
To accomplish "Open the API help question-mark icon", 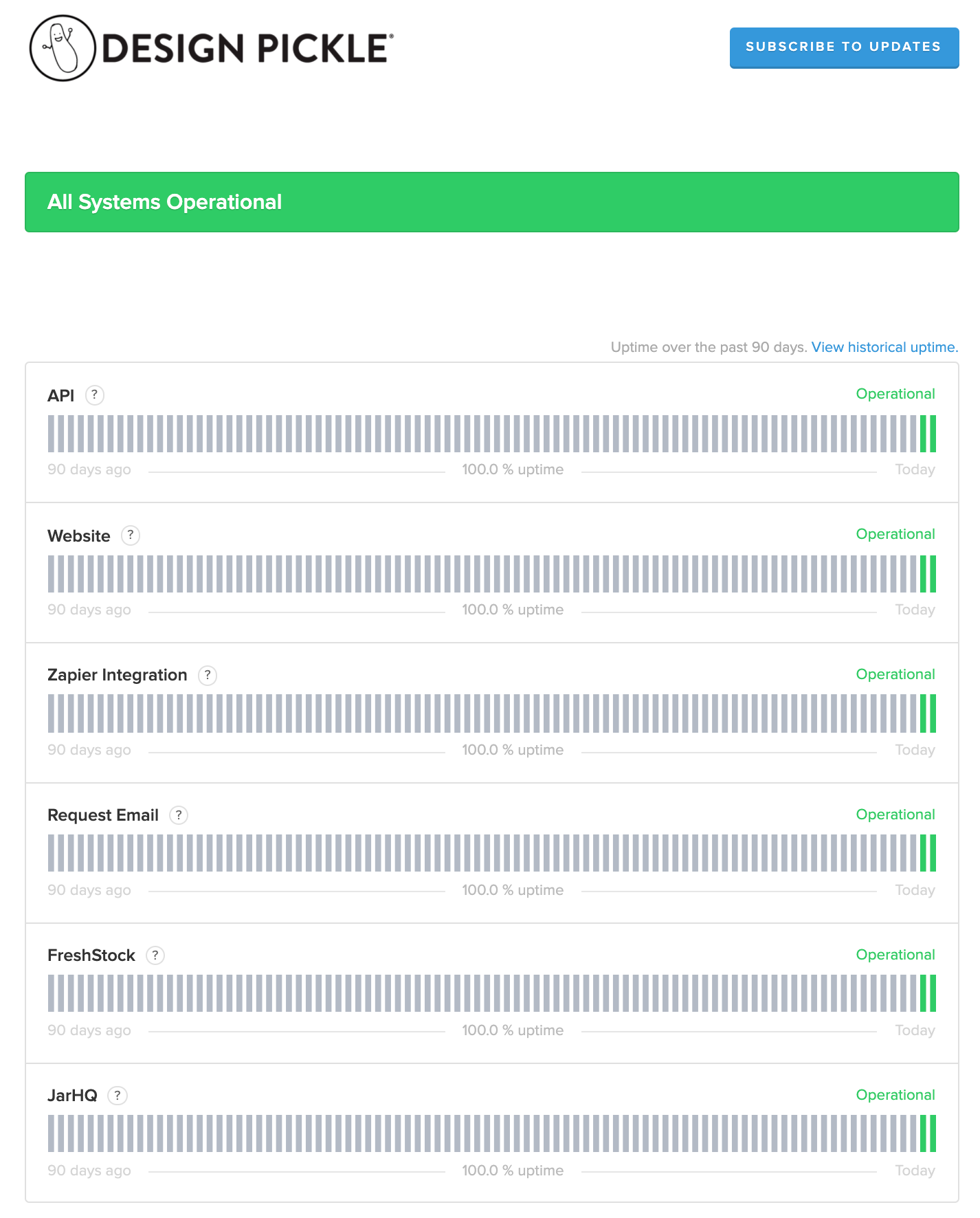I will tap(95, 395).
